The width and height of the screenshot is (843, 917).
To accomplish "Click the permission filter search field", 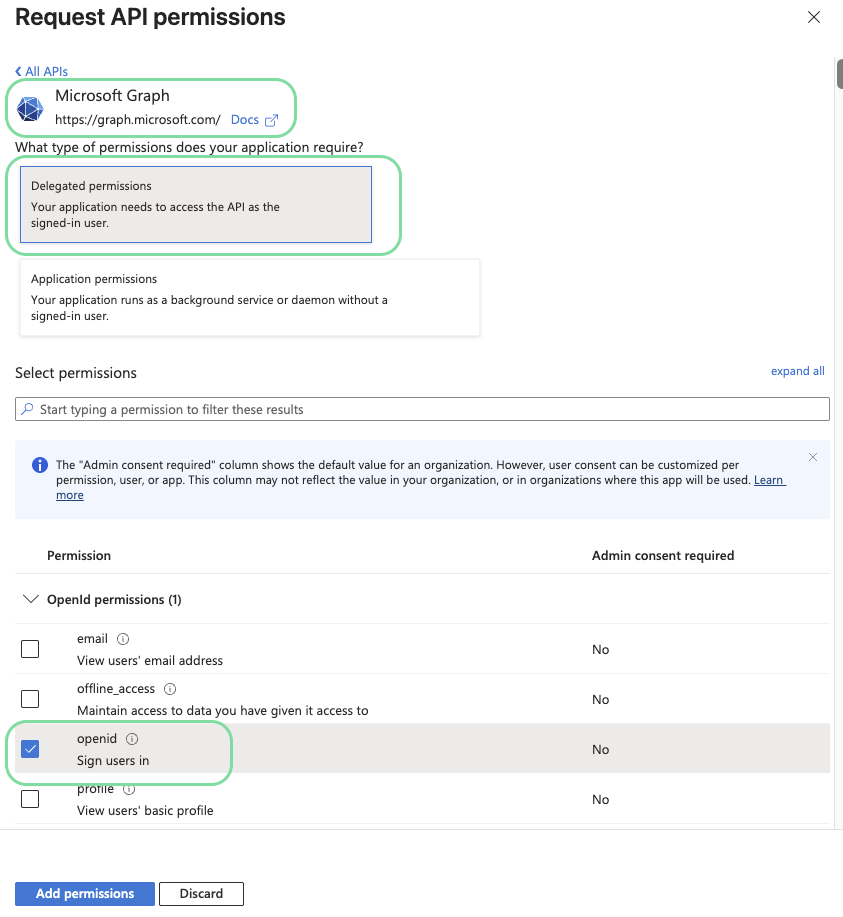I will click(430, 409).
